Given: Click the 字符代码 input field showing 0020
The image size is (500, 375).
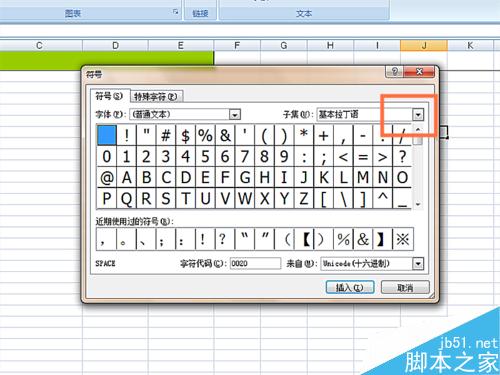Looking at the screenshot, I should point(255,264).
